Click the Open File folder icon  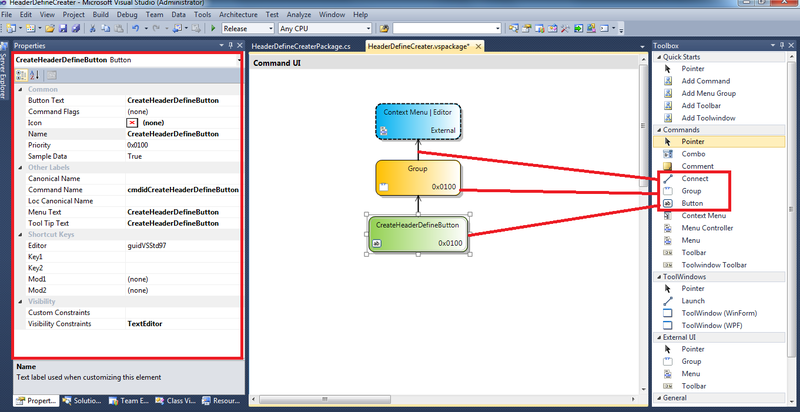pyautogui.click(x=50, y=29)
